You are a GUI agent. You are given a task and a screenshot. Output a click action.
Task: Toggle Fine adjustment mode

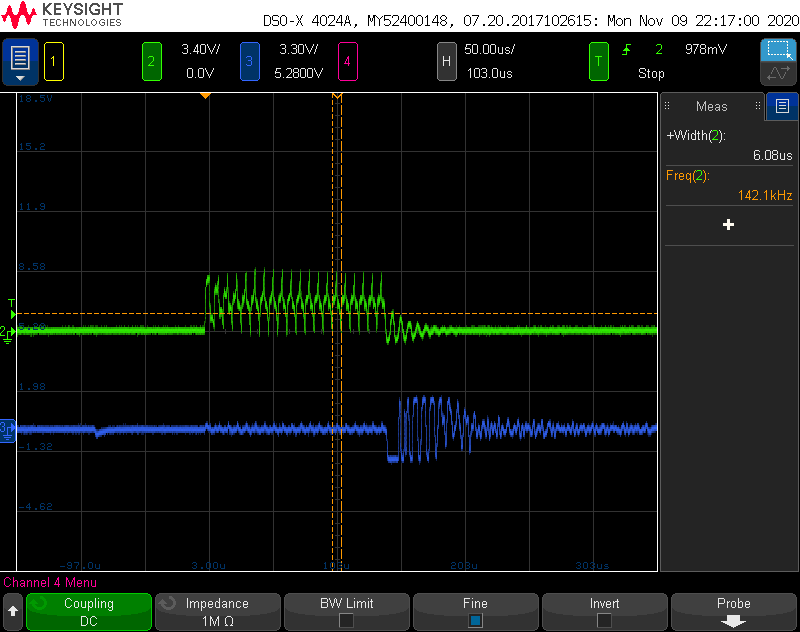tap(475, 611)
